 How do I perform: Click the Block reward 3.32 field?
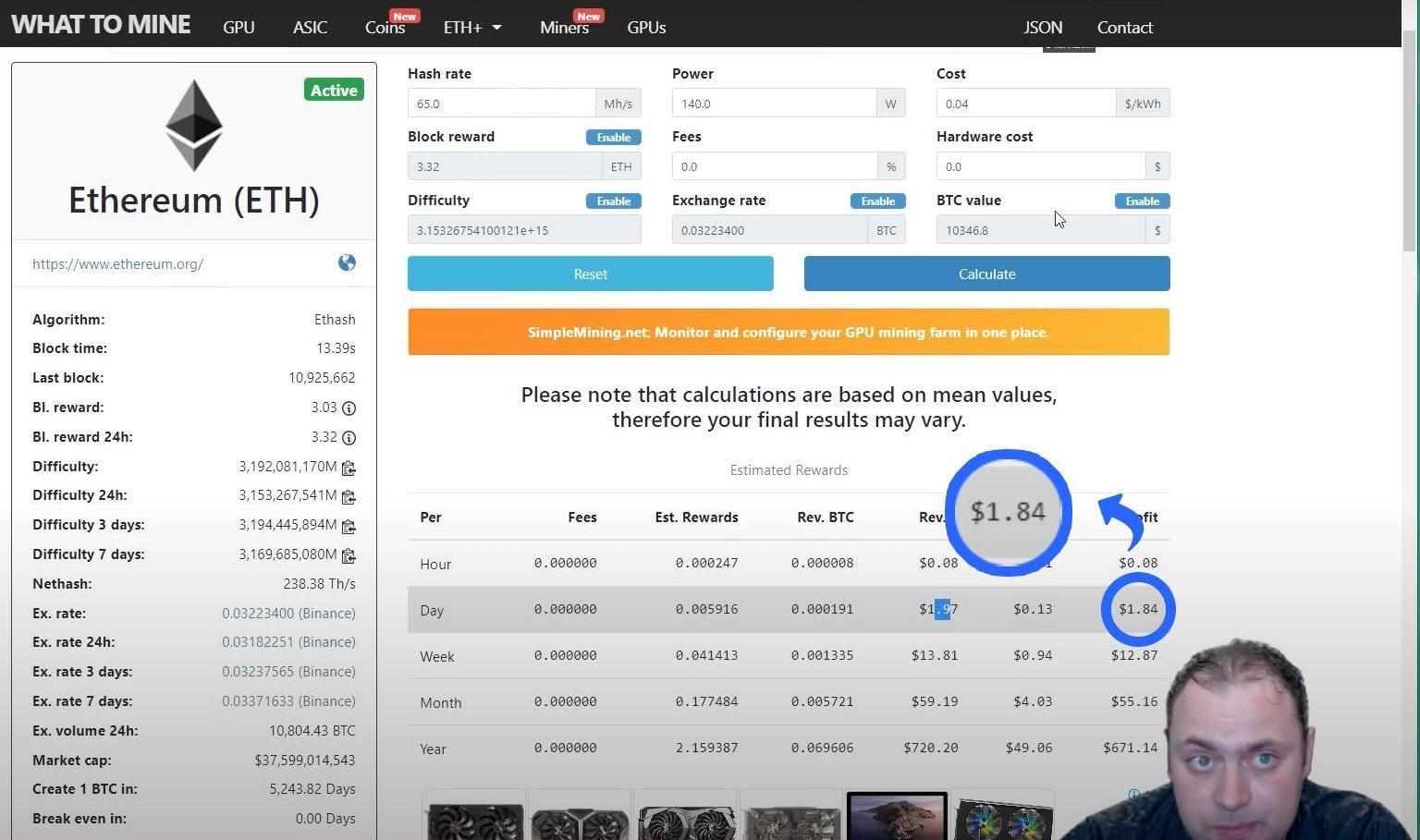click(x=504, y=166)
